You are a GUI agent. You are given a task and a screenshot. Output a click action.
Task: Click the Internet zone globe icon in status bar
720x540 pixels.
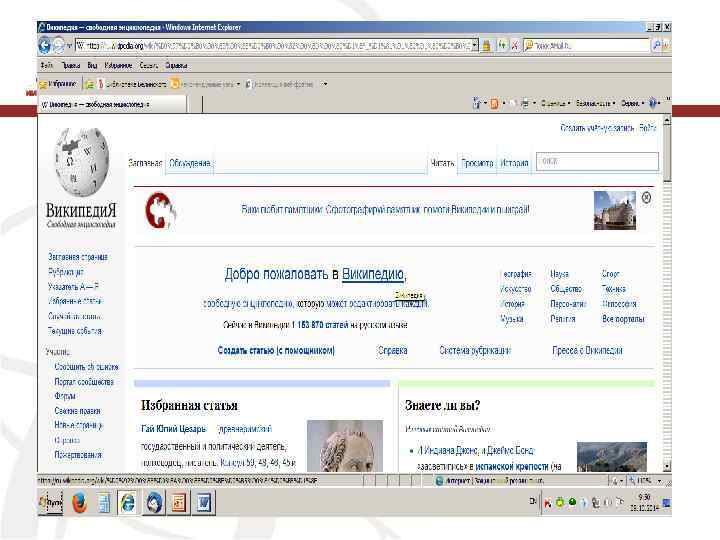[x=439, y=481]
